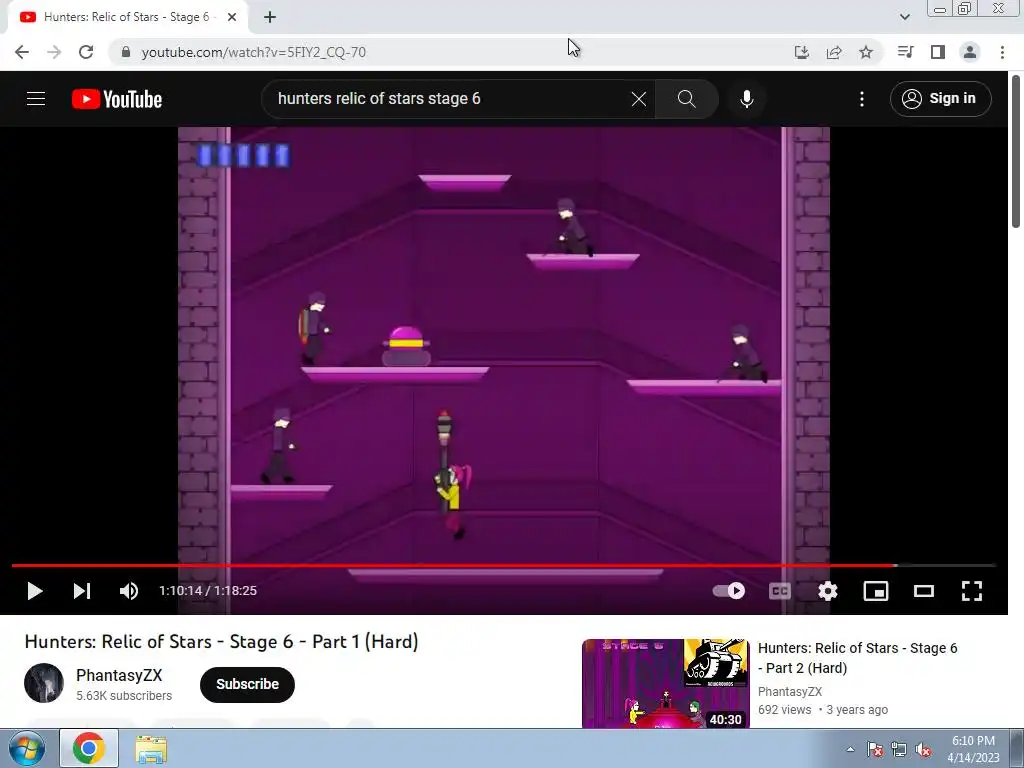This screenshot has width=1024, height=768.
Task: View site information lock icon
Action: click(126, 52)
